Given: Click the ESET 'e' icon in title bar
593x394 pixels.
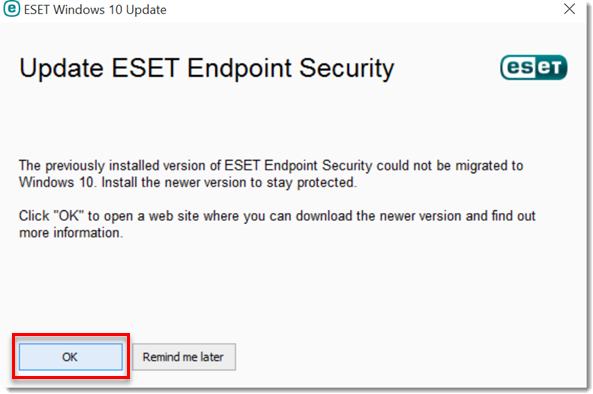Looking at the screenshot, I should click(x=12, y=9).
